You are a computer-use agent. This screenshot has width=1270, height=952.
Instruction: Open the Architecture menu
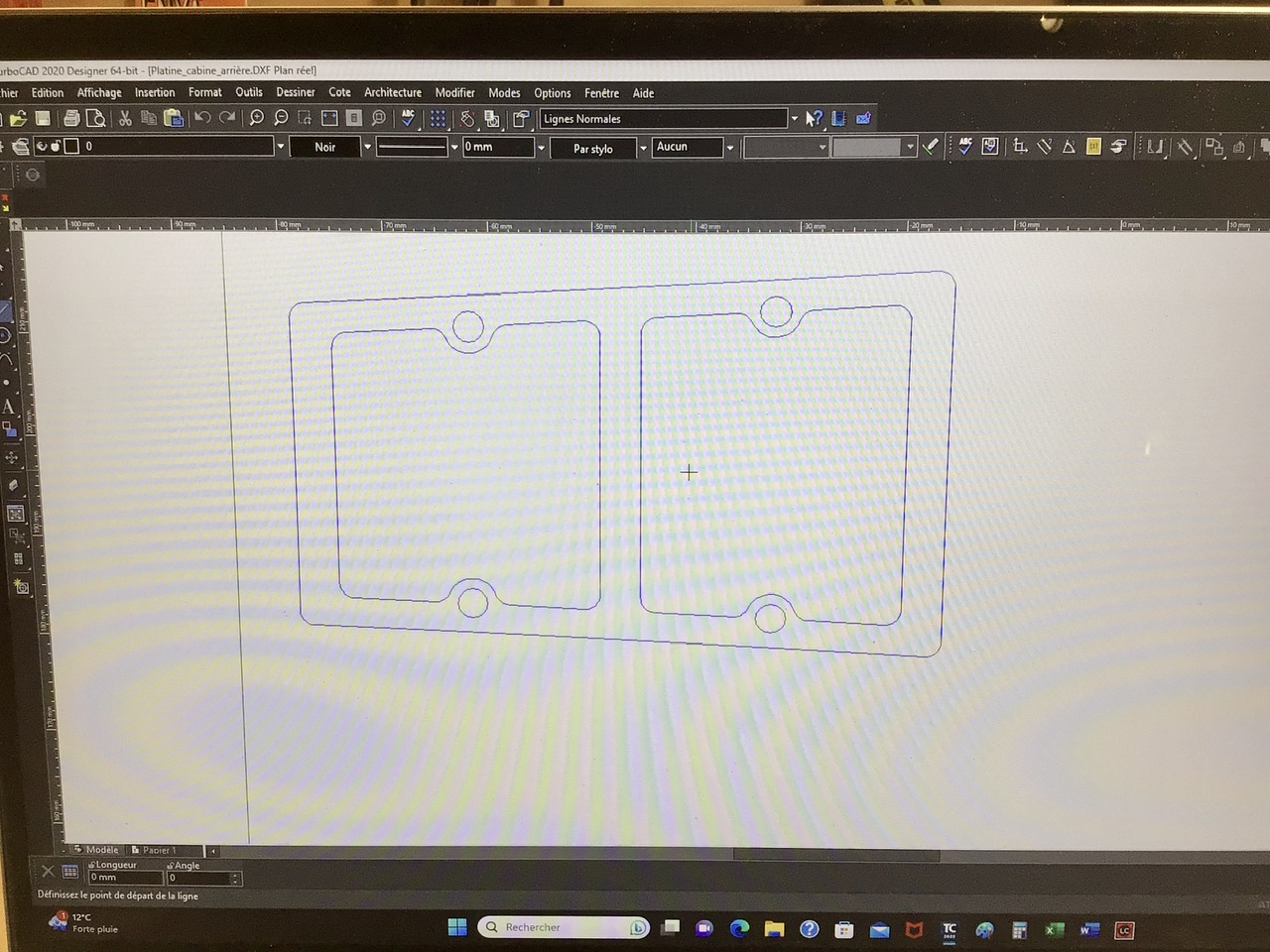(393, 92)
